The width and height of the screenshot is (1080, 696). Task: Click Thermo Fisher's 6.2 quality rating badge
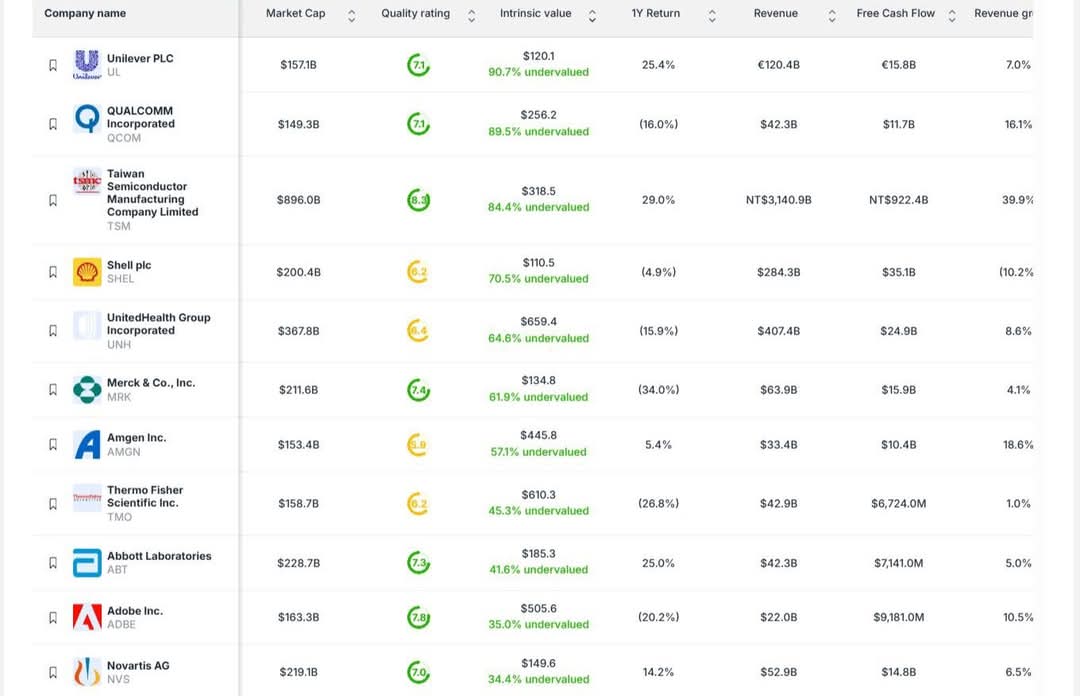pyautogui.click(x=418, y=504)
